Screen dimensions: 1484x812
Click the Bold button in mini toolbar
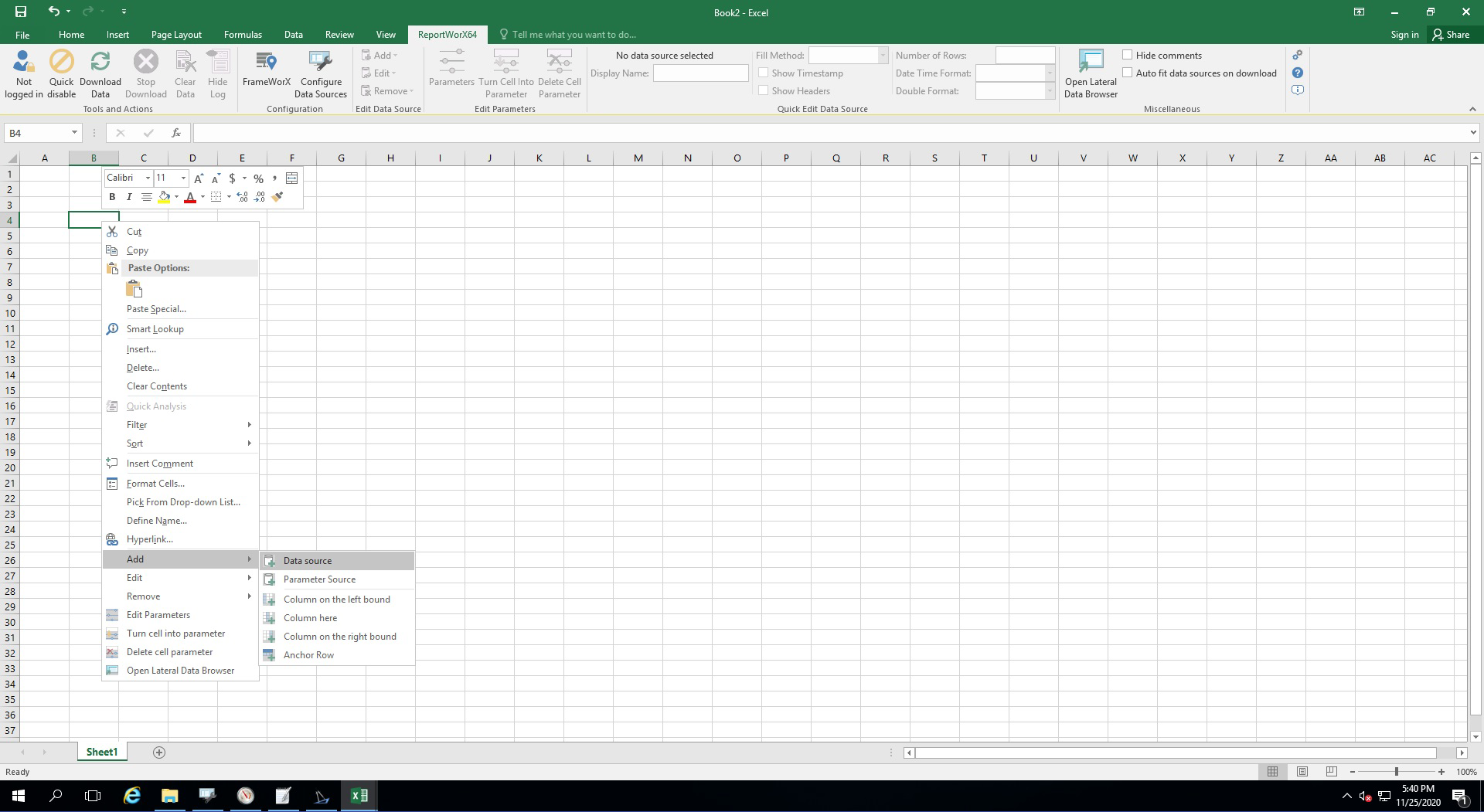[x=112, y=197]
